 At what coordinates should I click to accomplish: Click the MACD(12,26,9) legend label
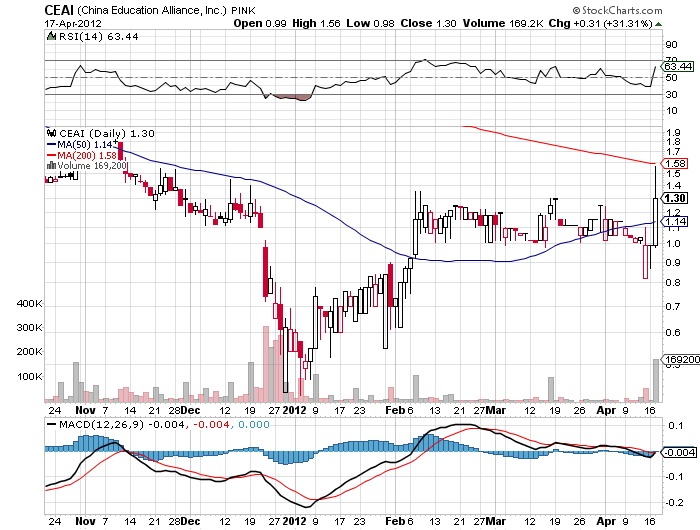coord(101,425)
